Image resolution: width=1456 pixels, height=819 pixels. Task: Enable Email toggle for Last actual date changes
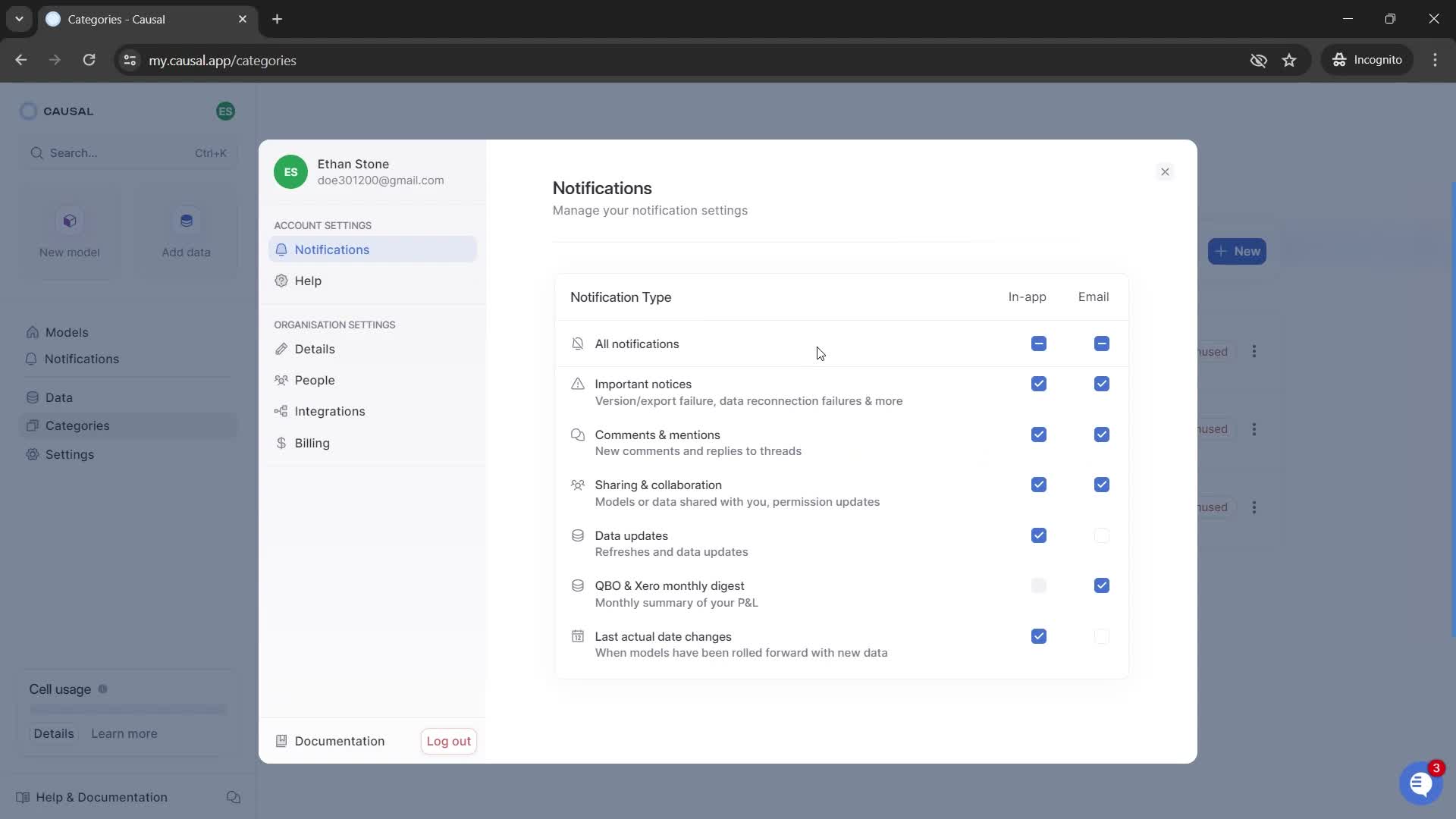(x=1101, y=636)
